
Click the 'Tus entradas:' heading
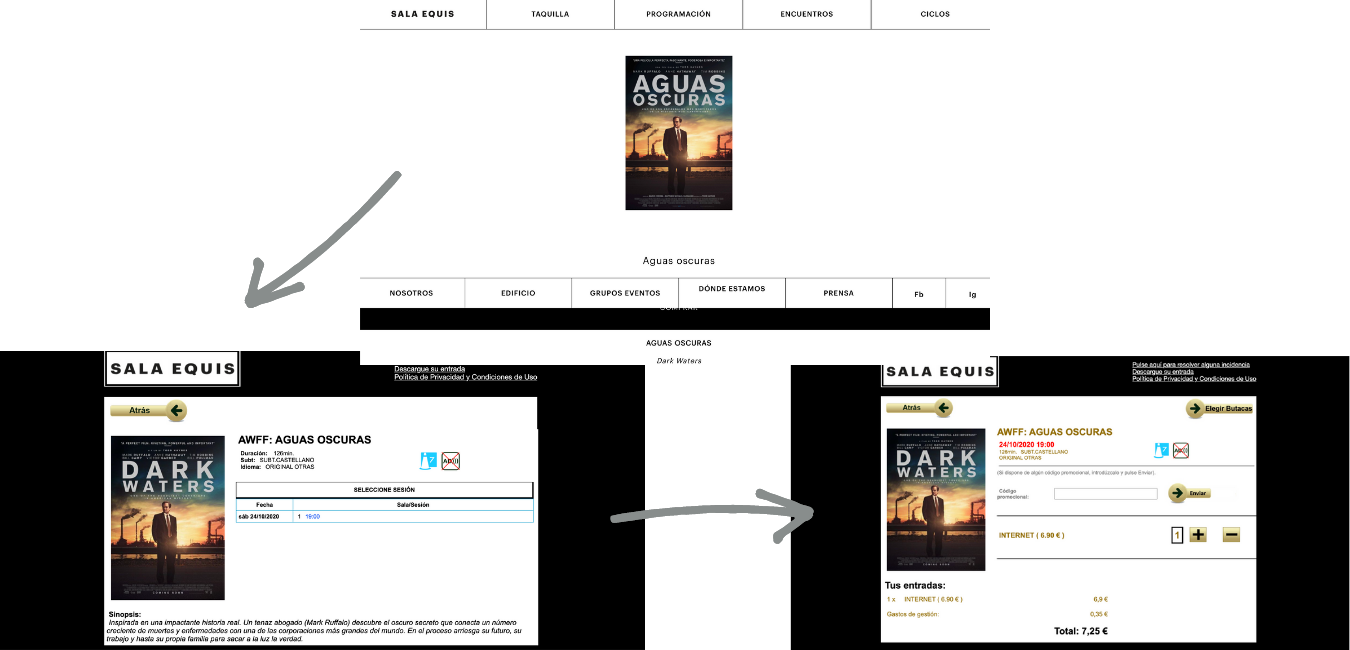915,585
